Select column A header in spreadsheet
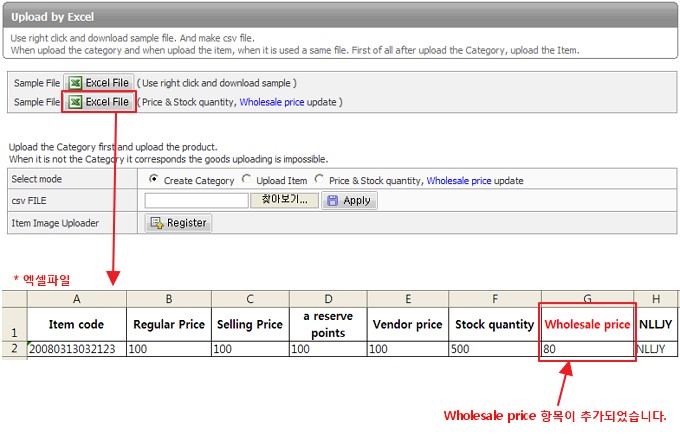The image size is (680, 436). 76,298
